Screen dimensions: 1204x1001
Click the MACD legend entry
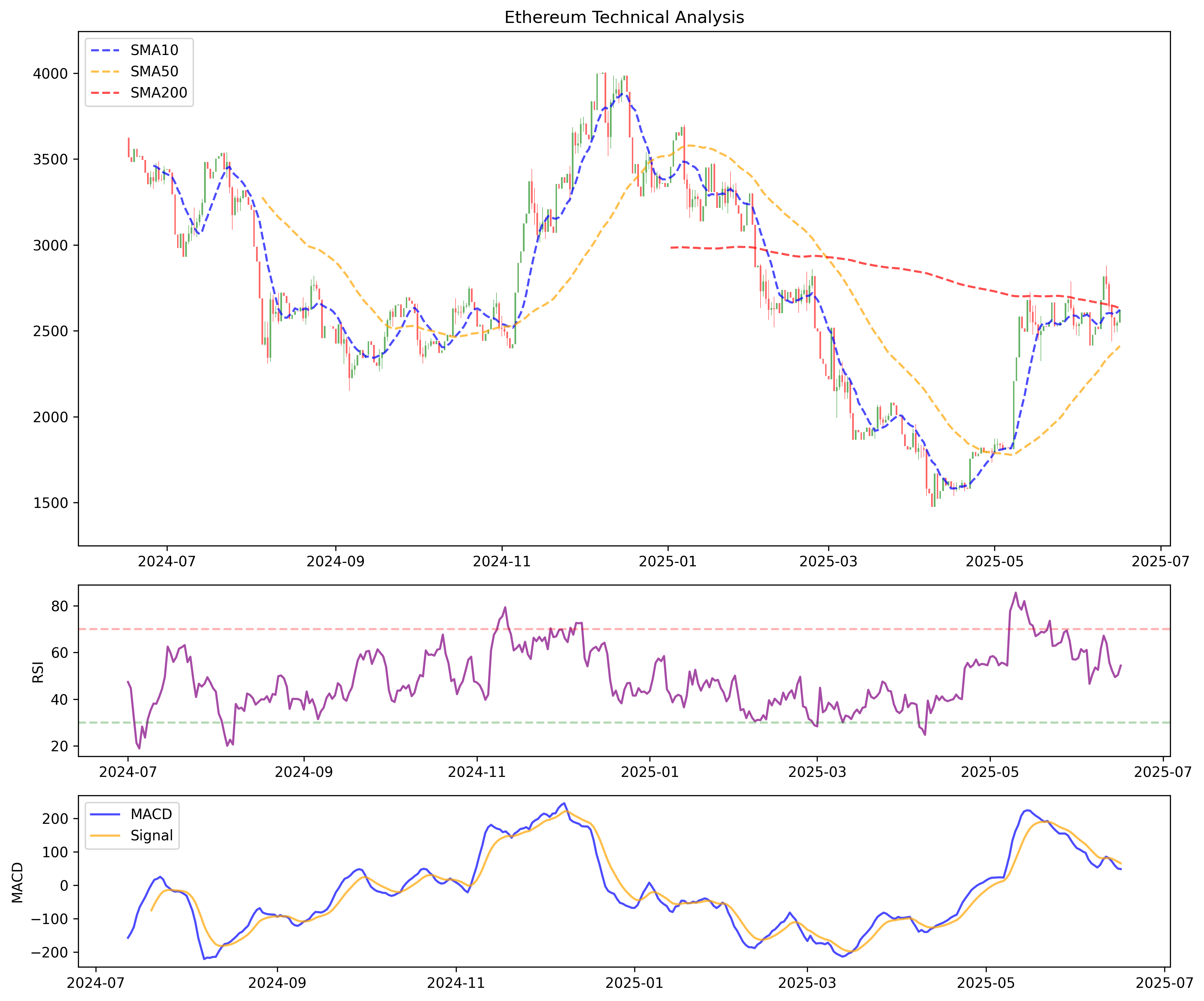151,814
